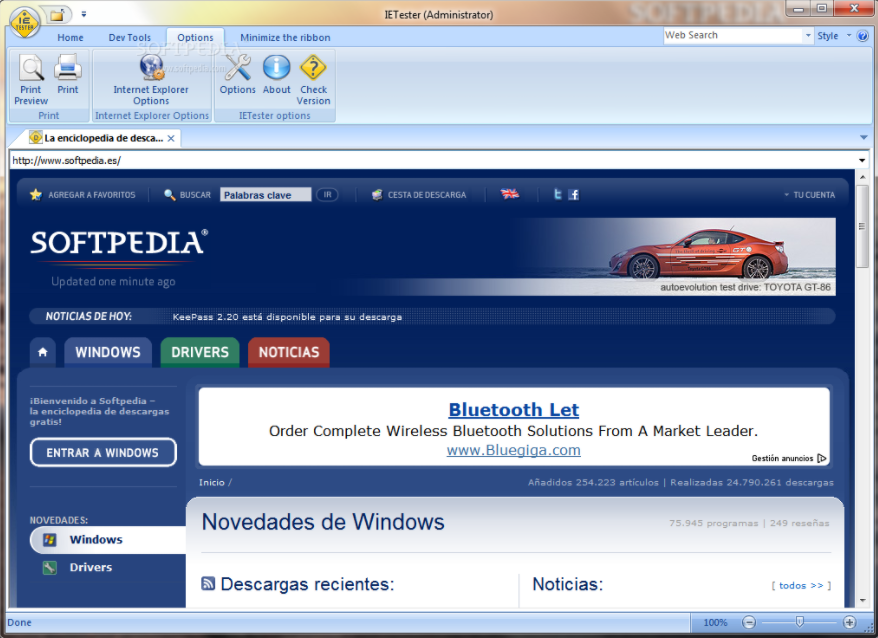Select the Options ribbon tab
878x638 pixels.
pyautogui.click(x=195, y=38)
